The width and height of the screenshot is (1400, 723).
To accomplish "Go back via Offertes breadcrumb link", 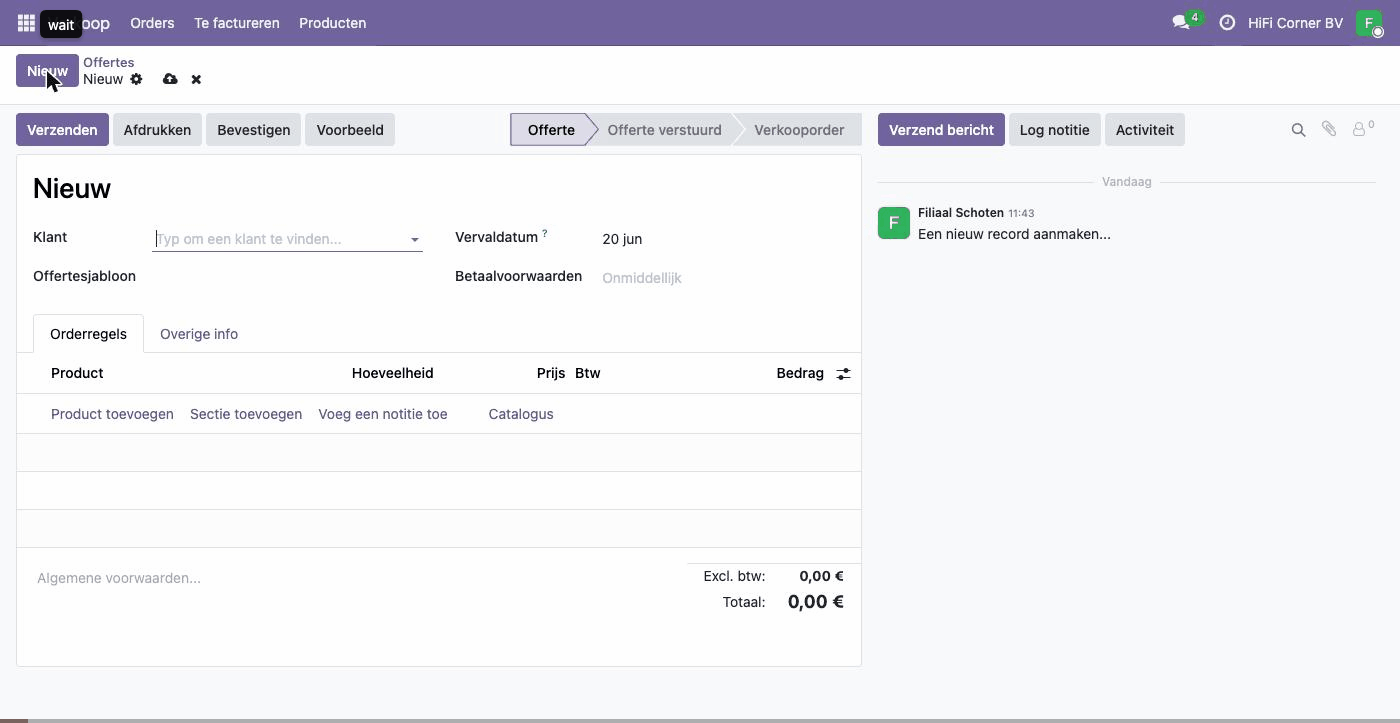I will 108,62.
